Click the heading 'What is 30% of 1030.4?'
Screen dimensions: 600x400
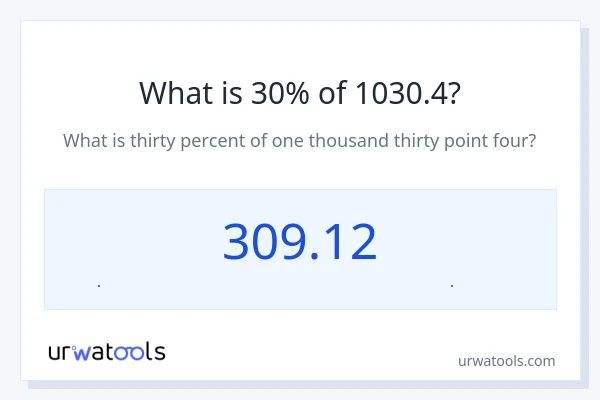coord(300,93)
